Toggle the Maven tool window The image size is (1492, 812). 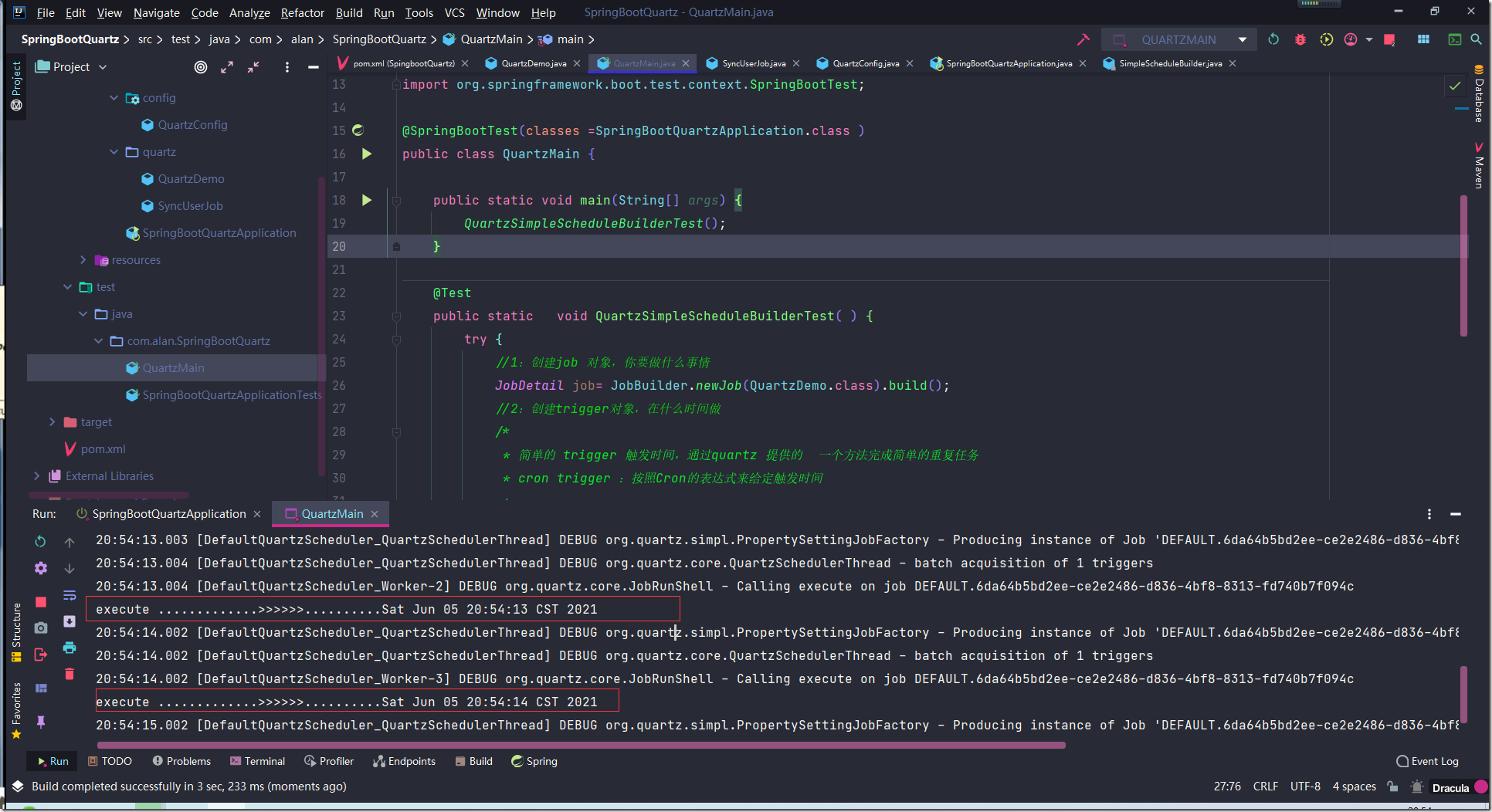(1479, 165)
